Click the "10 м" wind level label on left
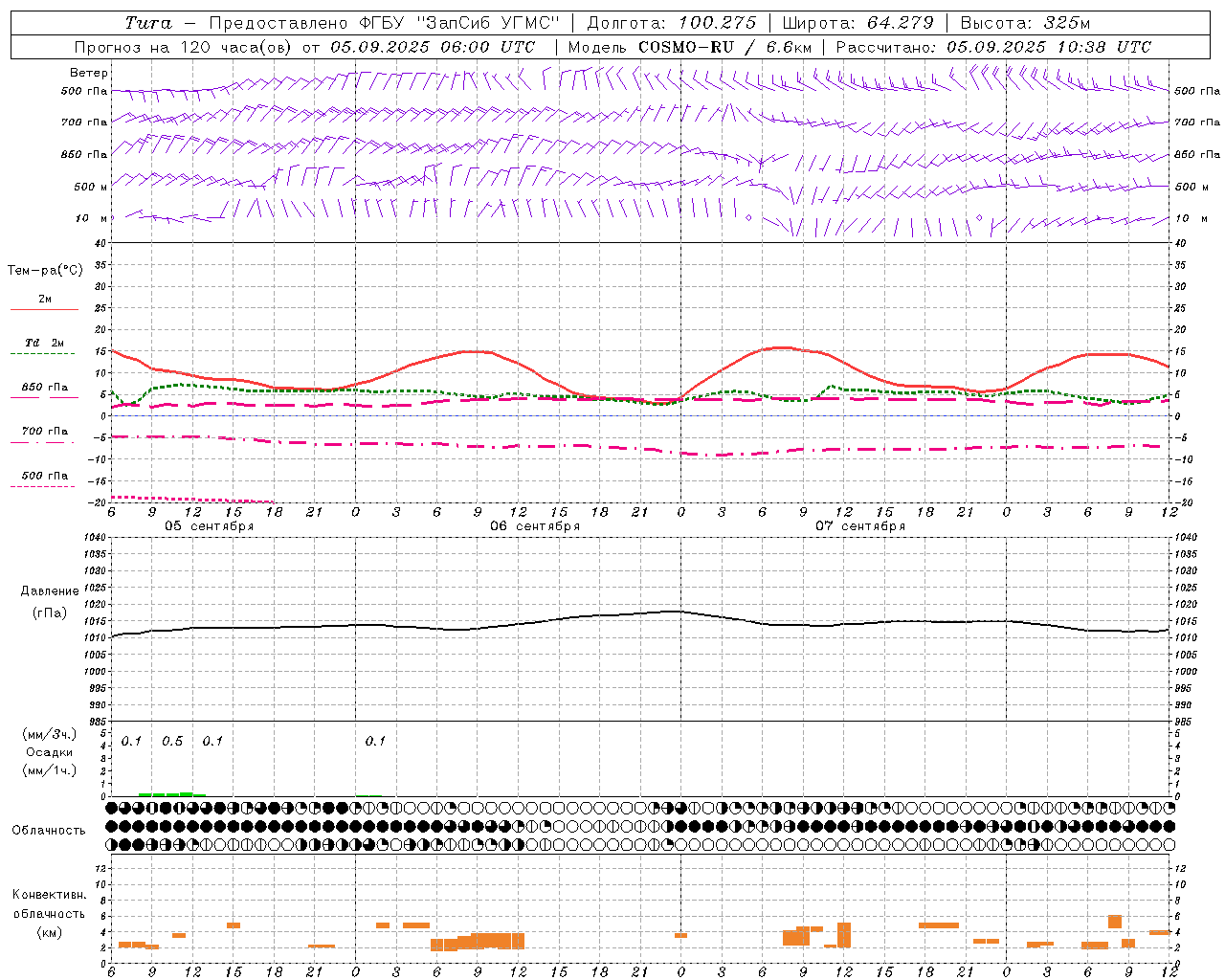The image size is (1225, 980). (x=92, y=218)
